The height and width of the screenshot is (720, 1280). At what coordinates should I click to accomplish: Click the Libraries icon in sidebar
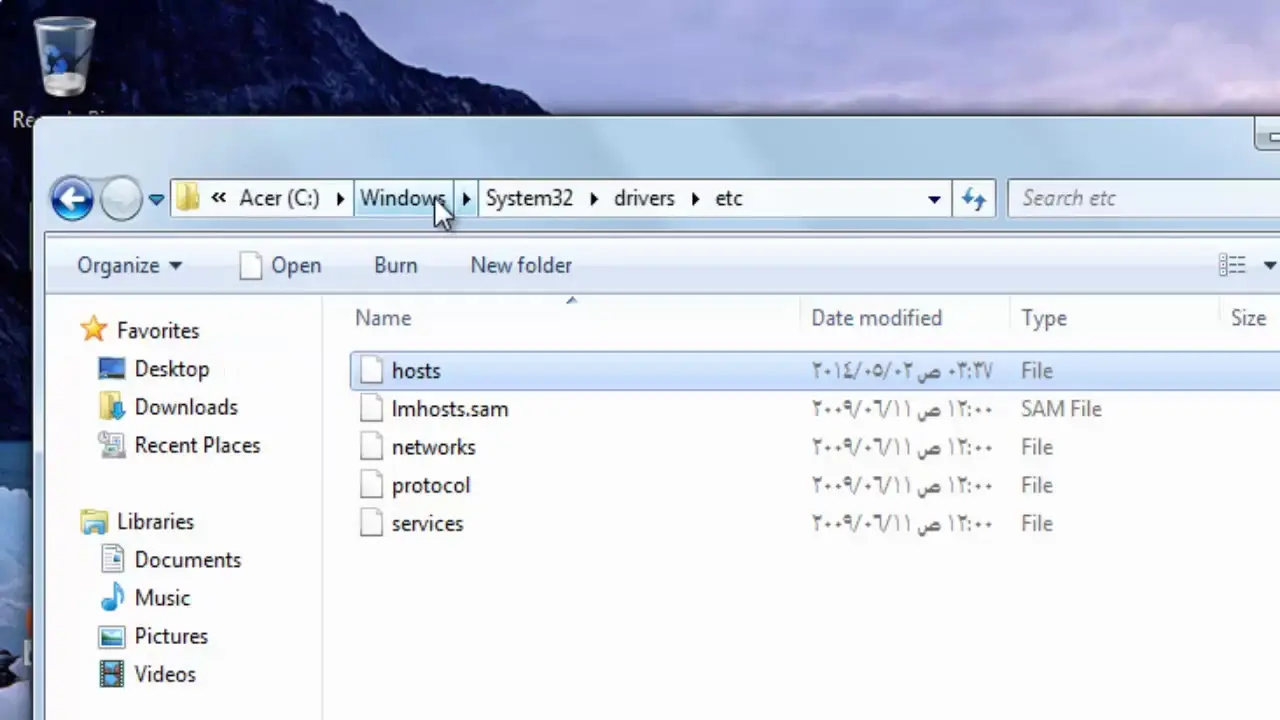point(94,521)
